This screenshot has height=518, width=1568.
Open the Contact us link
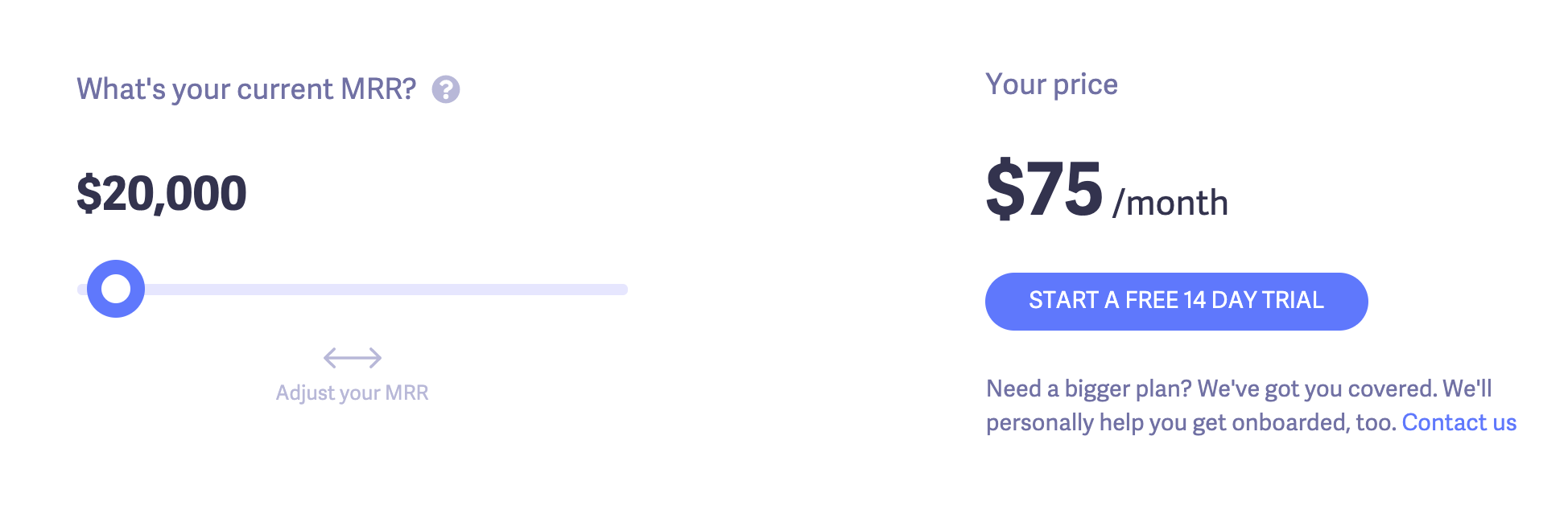click(1459, 422)
